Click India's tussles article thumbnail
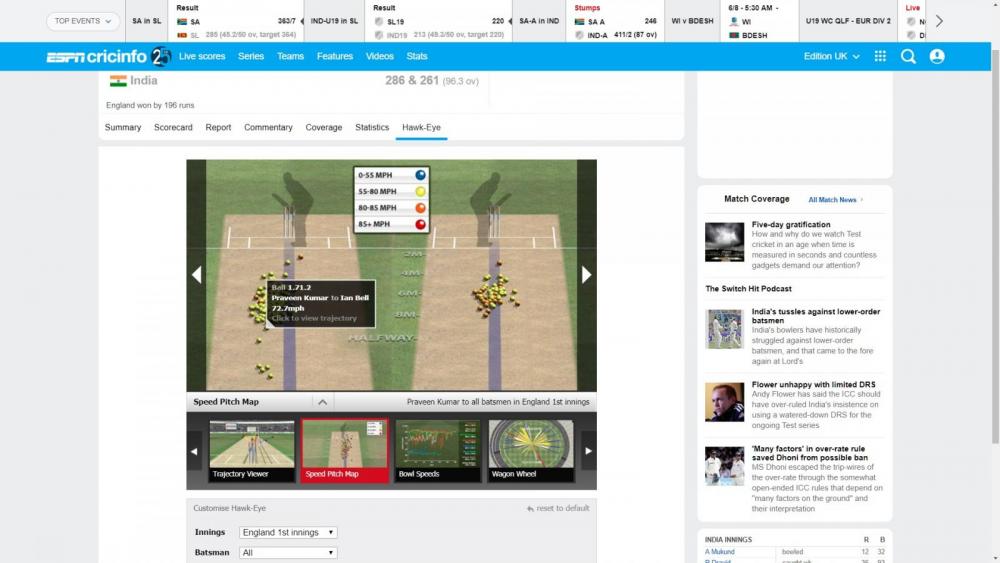This screenshot has height=563, width=1000. pos(724,329)
